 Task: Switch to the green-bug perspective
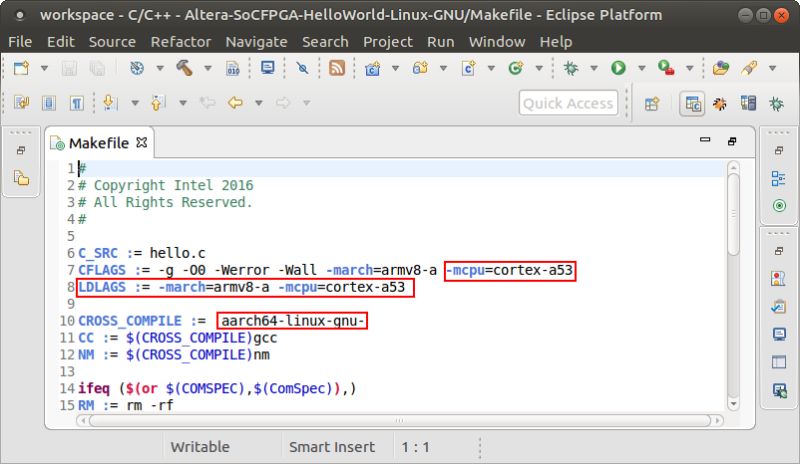coord(777,104)
